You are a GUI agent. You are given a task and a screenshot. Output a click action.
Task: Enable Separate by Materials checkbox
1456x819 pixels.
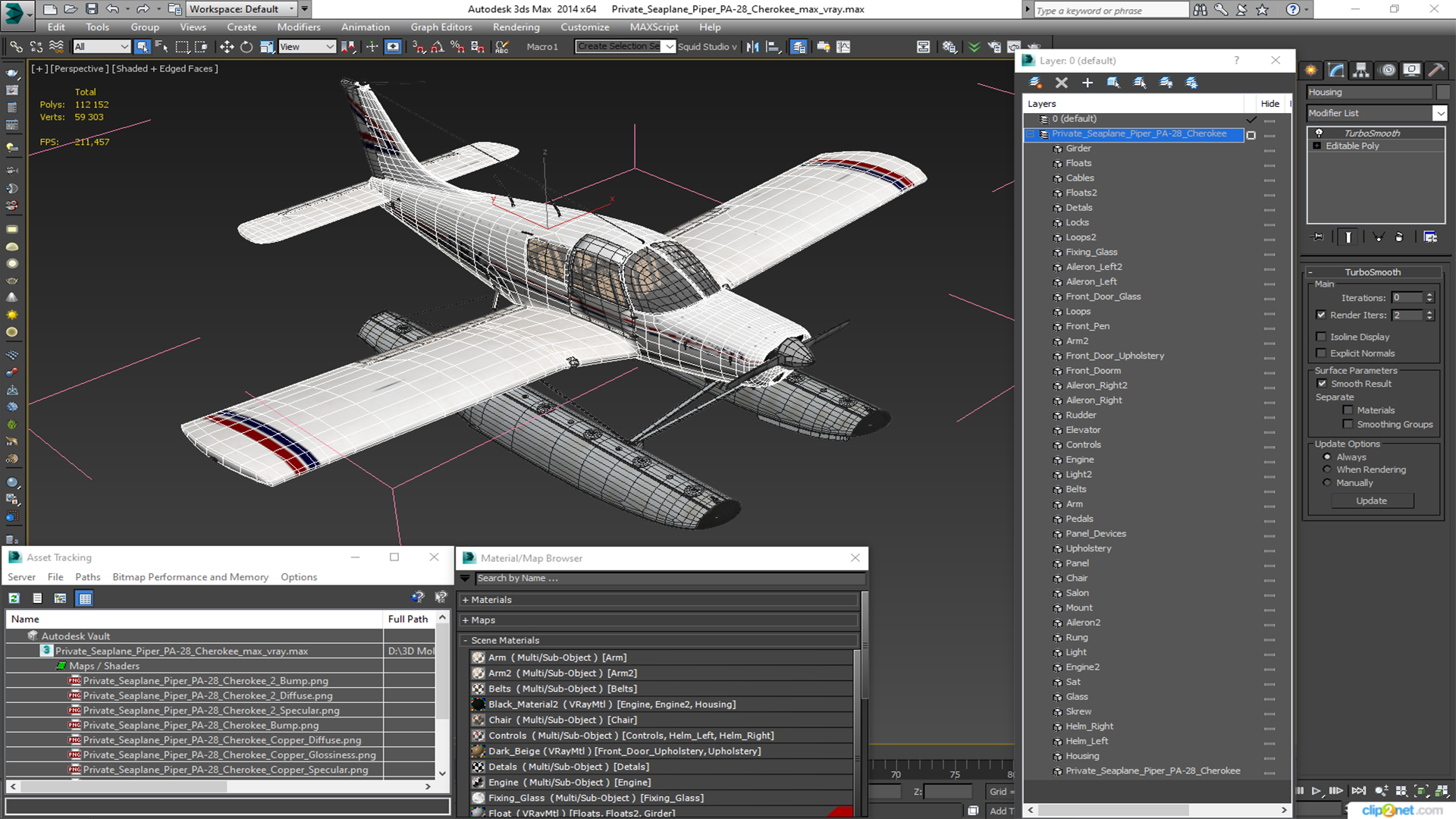click(1348, 410)
